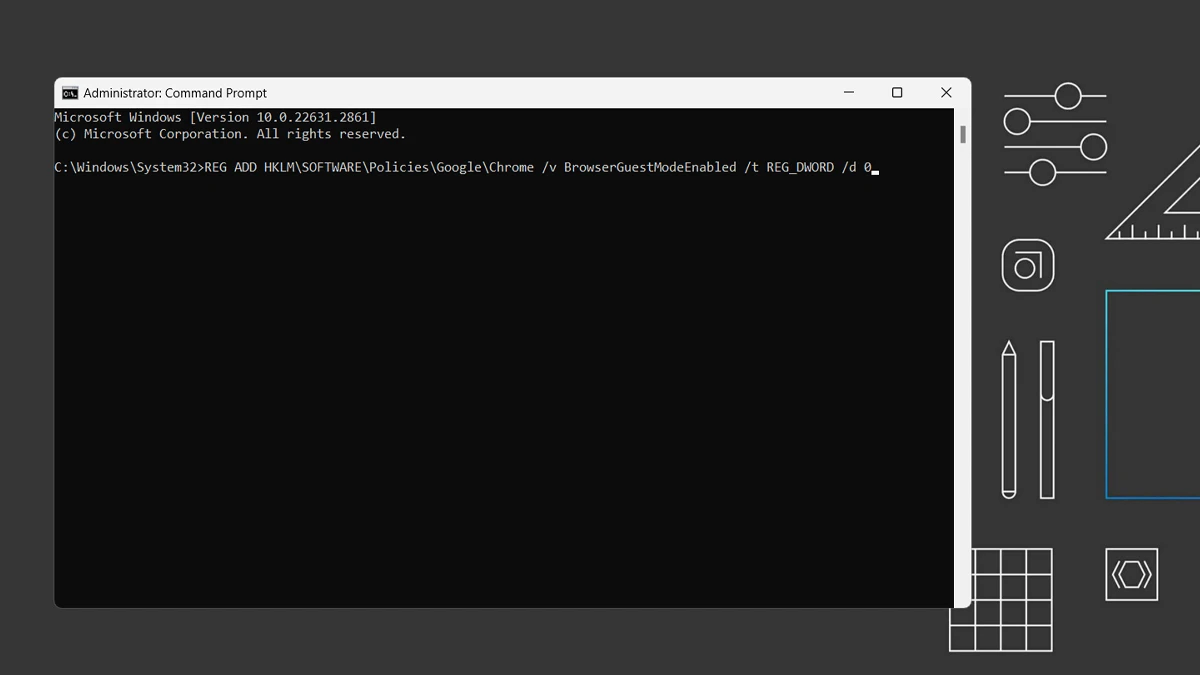1200x675 pixels.
Task: Click the C:\Windows\System32> prompt text
Action: pyautogui.click(x=129, y=167)
